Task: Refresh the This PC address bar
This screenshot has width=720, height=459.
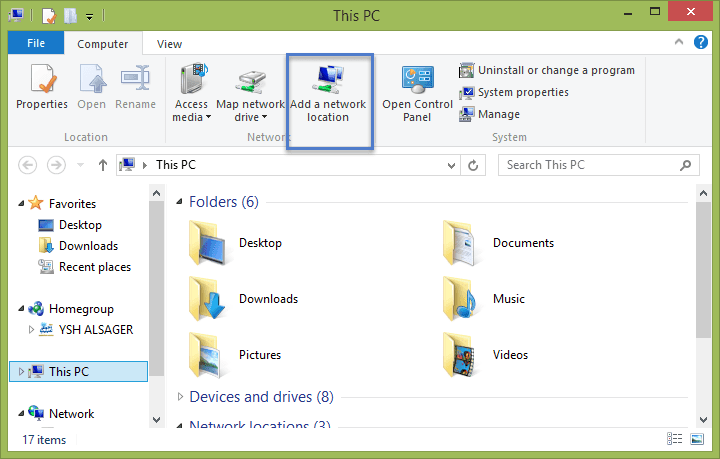Action: point(473,165)
